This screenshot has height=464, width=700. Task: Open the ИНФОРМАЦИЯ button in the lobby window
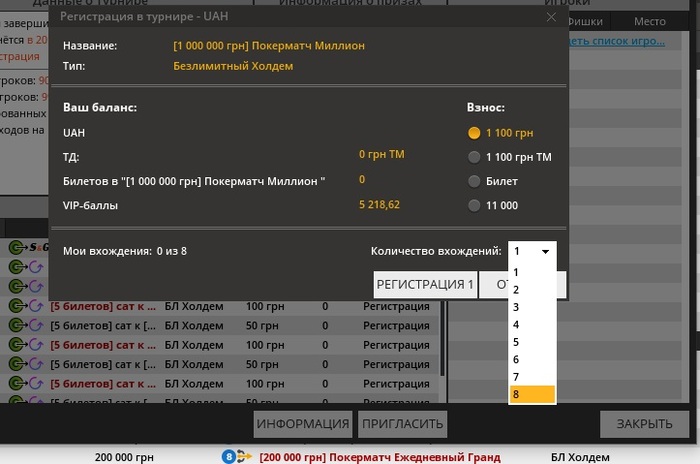tap(303, 424)
